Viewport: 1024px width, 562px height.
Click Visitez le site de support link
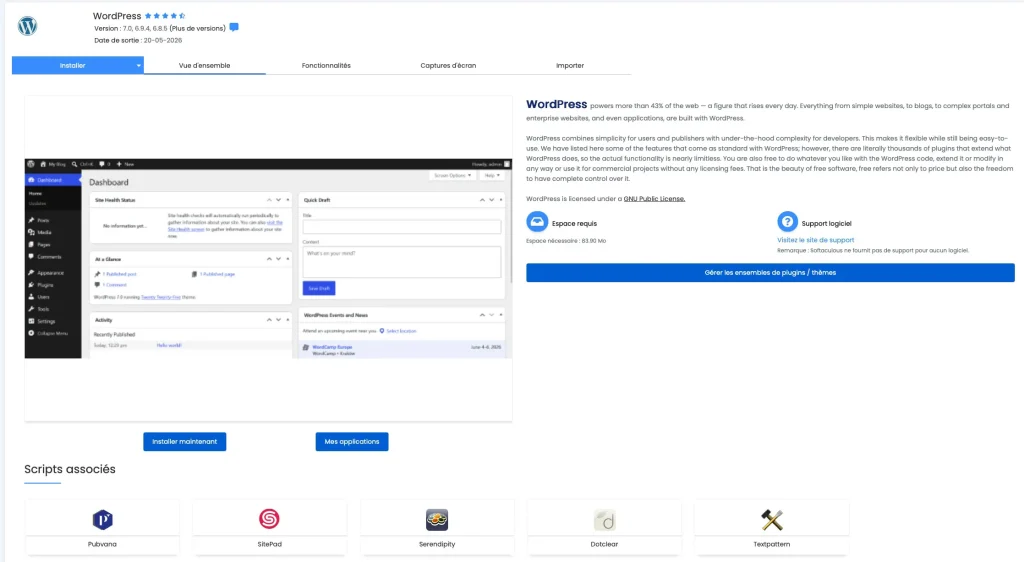pos(815,240)
